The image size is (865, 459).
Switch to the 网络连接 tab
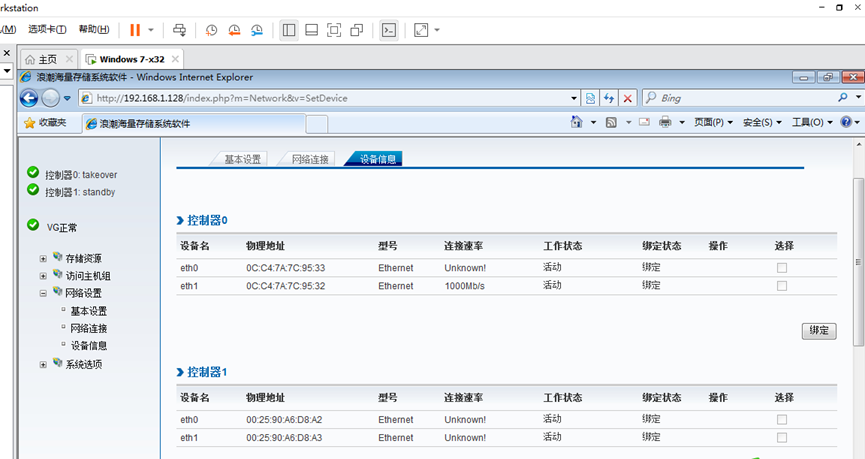[309, 159]
